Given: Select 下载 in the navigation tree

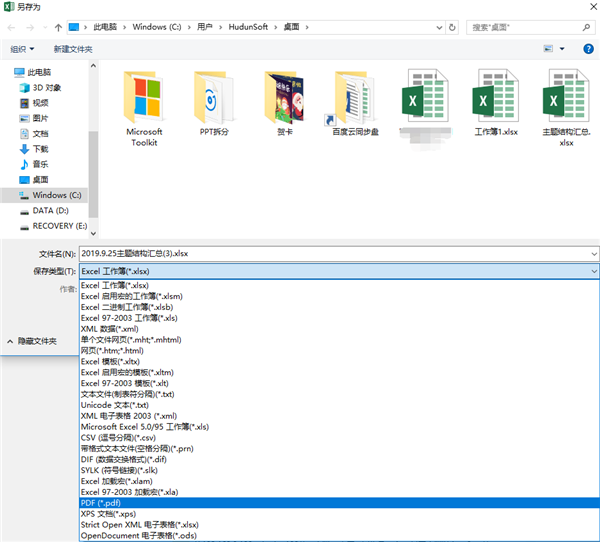Looking at the screenshot, I should pos(34,149).
